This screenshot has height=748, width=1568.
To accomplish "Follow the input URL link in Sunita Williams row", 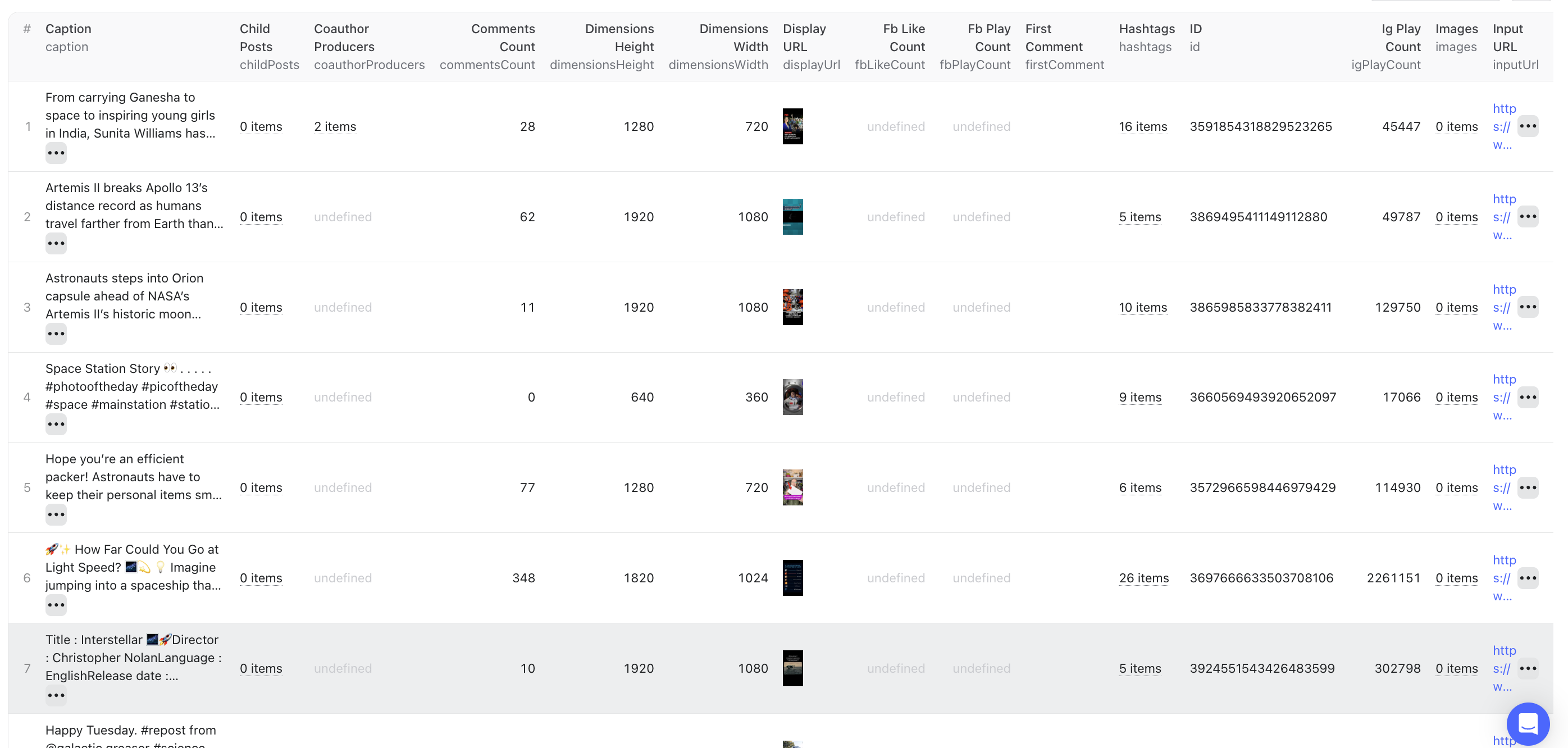I will point(1503,126).
